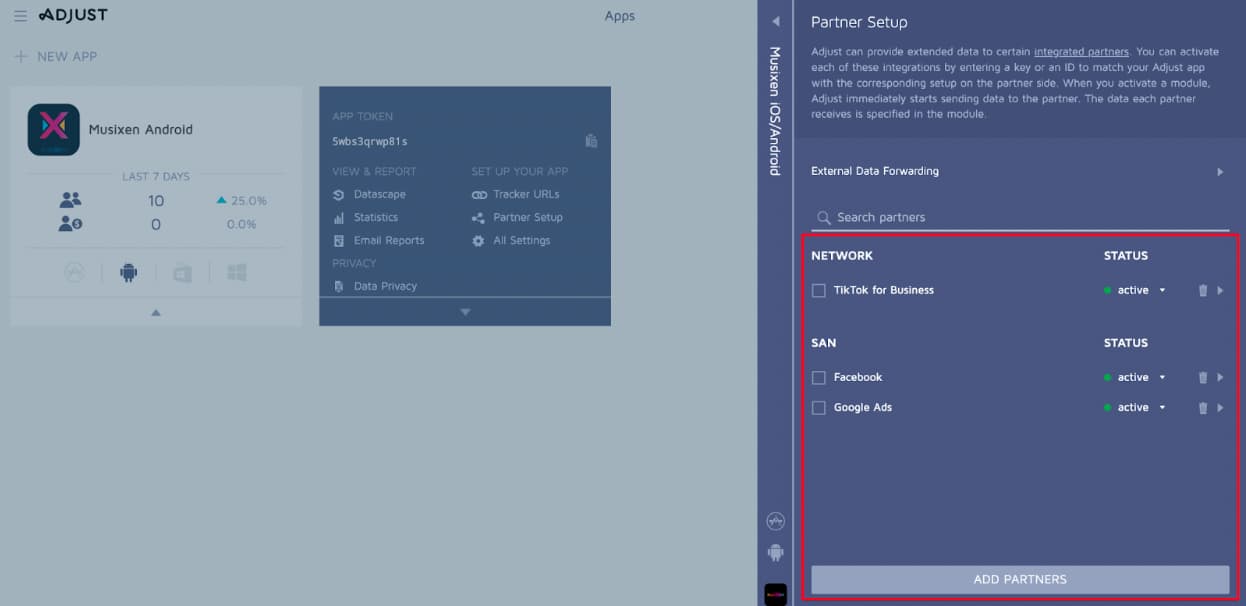The image size is (1246, 606).
Task: Check the TikTok for Business checkbox
Action: pos(818,290)
